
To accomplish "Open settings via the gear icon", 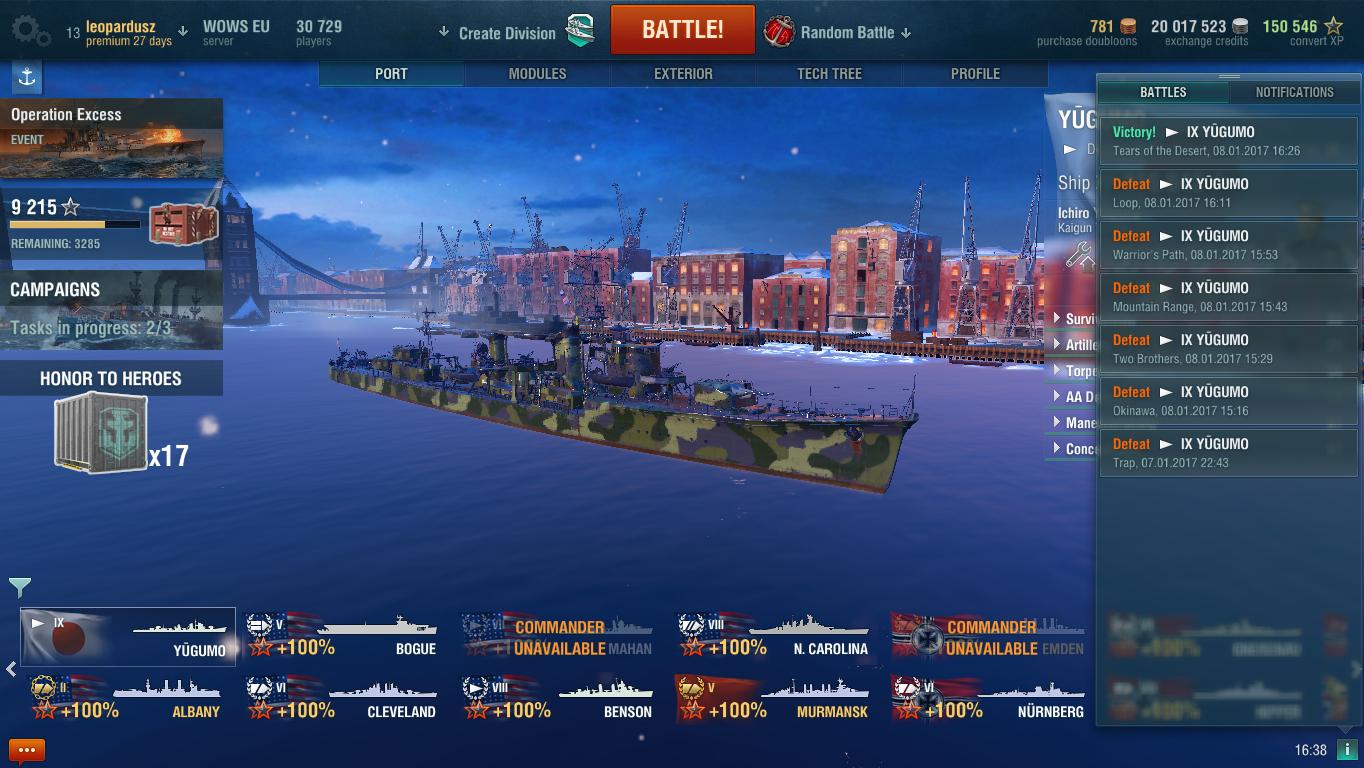I will point(31,31).
